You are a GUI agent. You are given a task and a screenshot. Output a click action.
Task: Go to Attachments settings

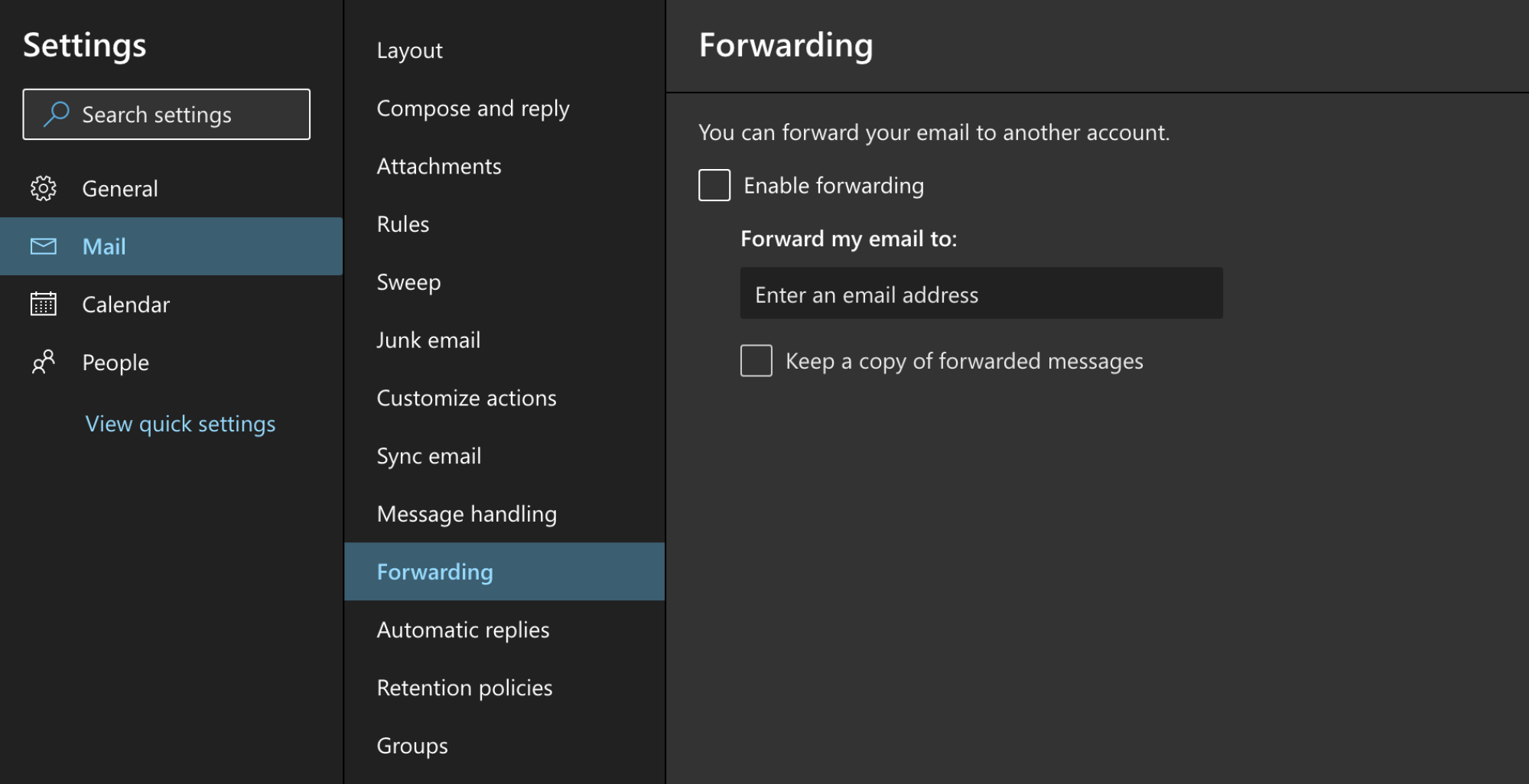point(505,166)
